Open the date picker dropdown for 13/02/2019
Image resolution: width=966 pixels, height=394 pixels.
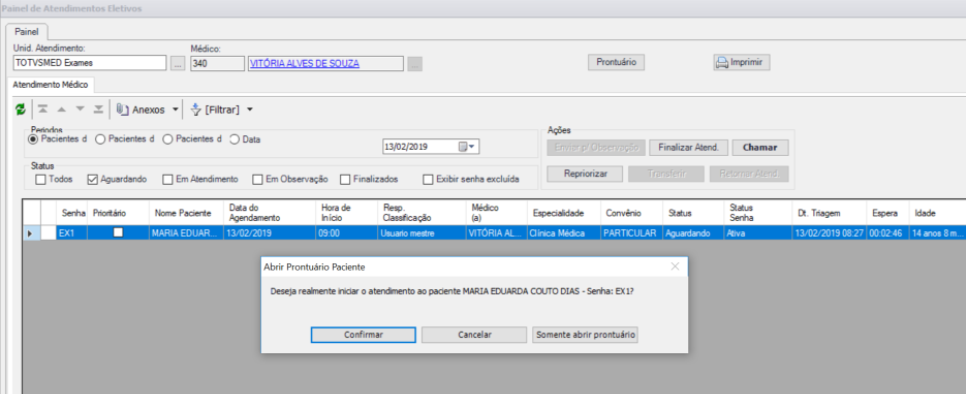coord(467,147)
